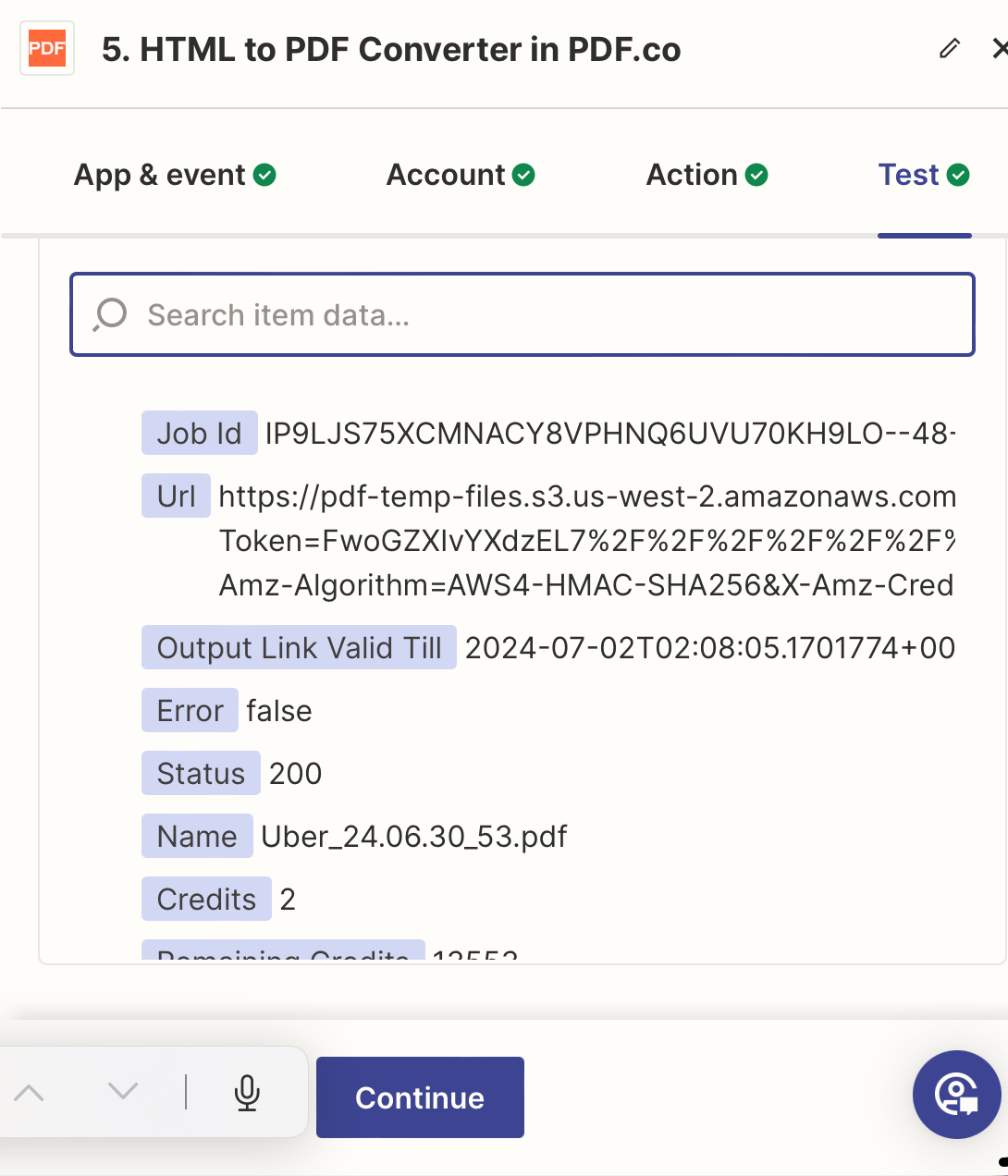The image size is (1008, 1176).
Task: Switch to the Account tab
Action: point(461,175)
